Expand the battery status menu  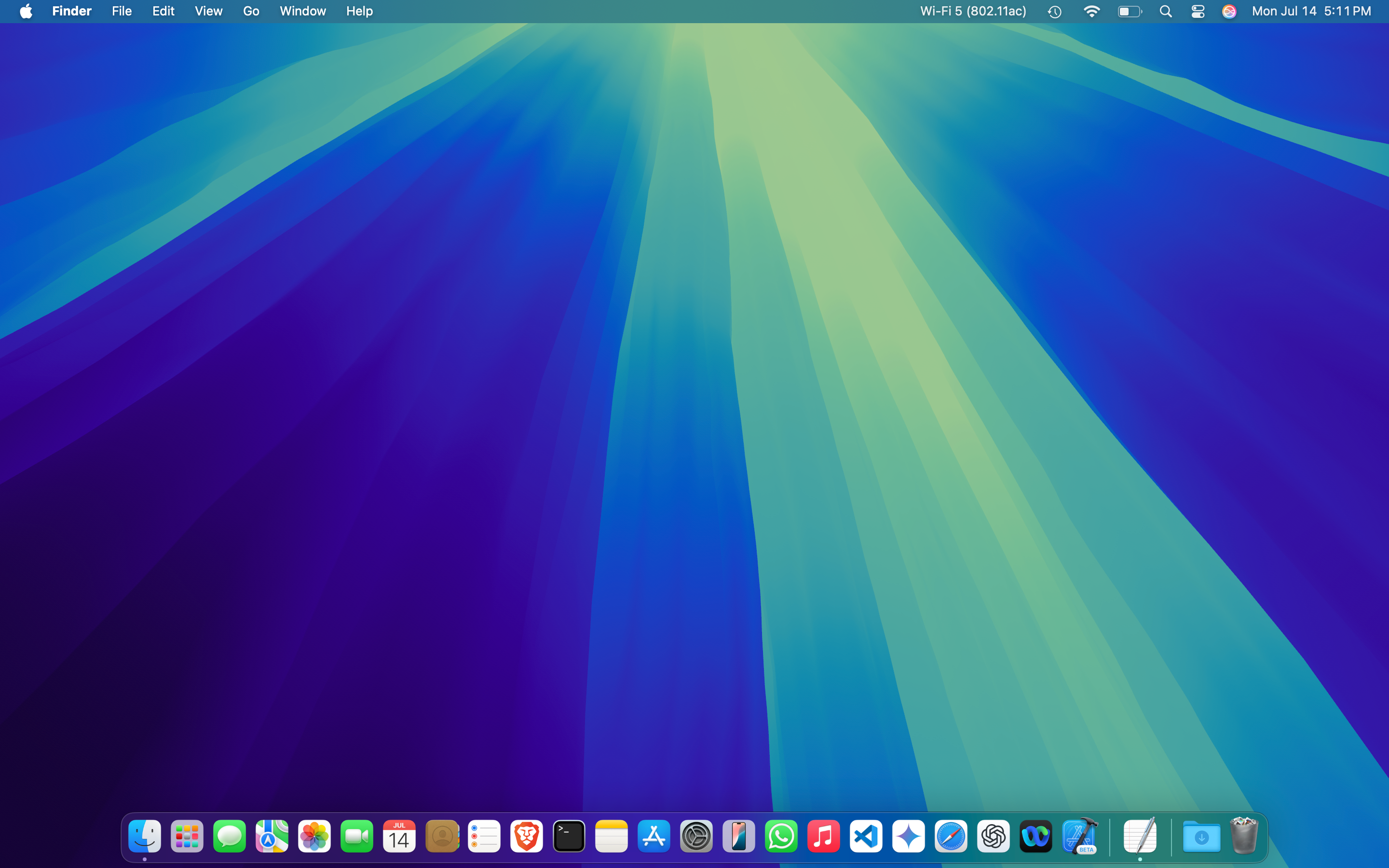1130,12
